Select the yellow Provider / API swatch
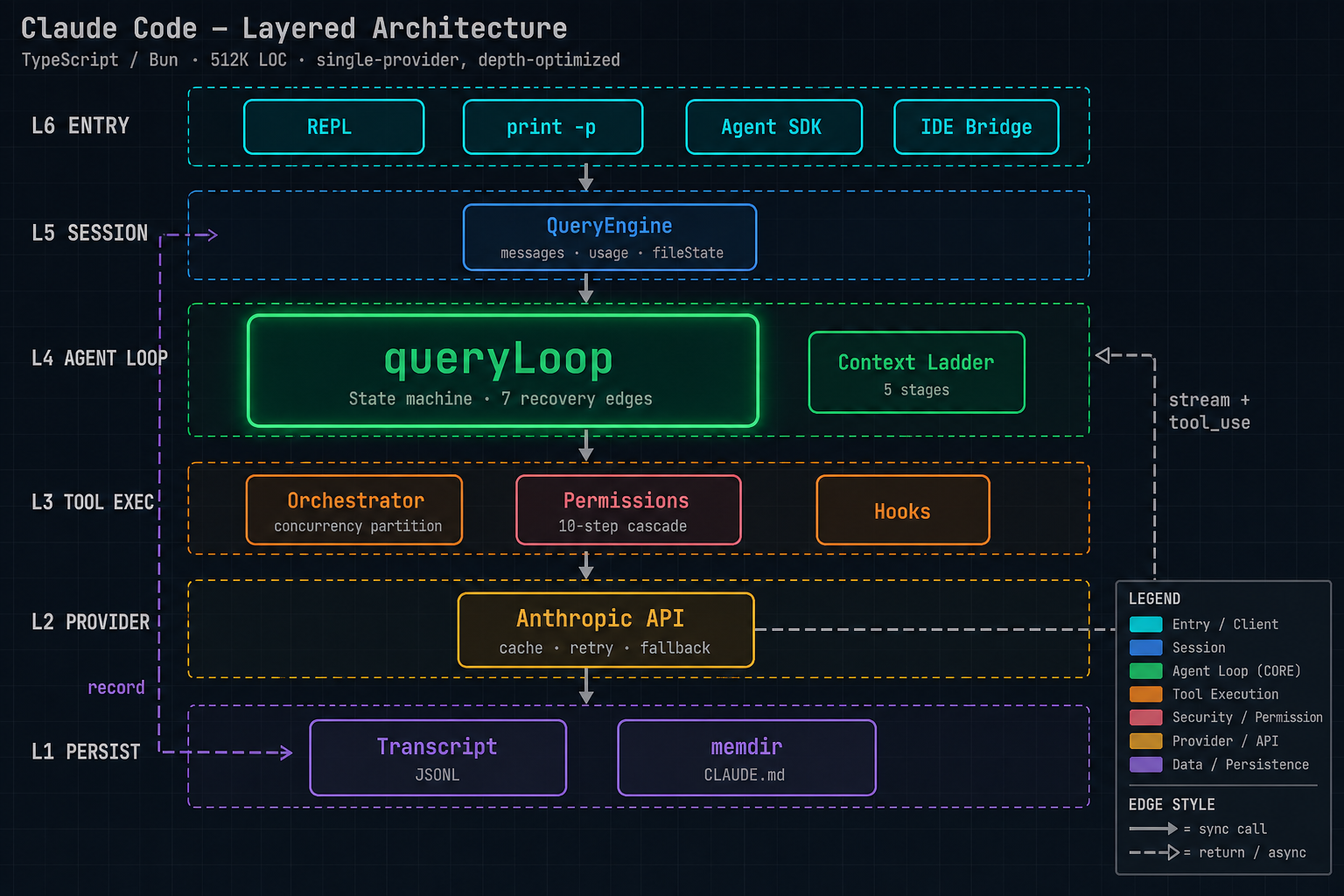The image size is (1344, 896). 1146,741
